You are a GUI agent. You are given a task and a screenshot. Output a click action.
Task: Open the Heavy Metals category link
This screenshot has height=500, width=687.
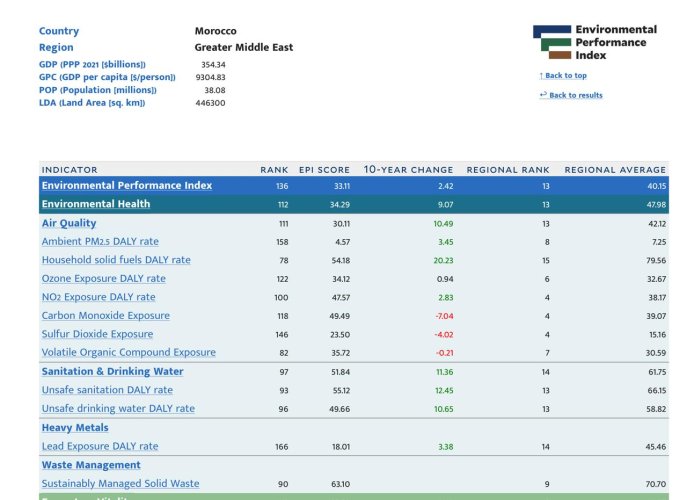tap(75, 428)
